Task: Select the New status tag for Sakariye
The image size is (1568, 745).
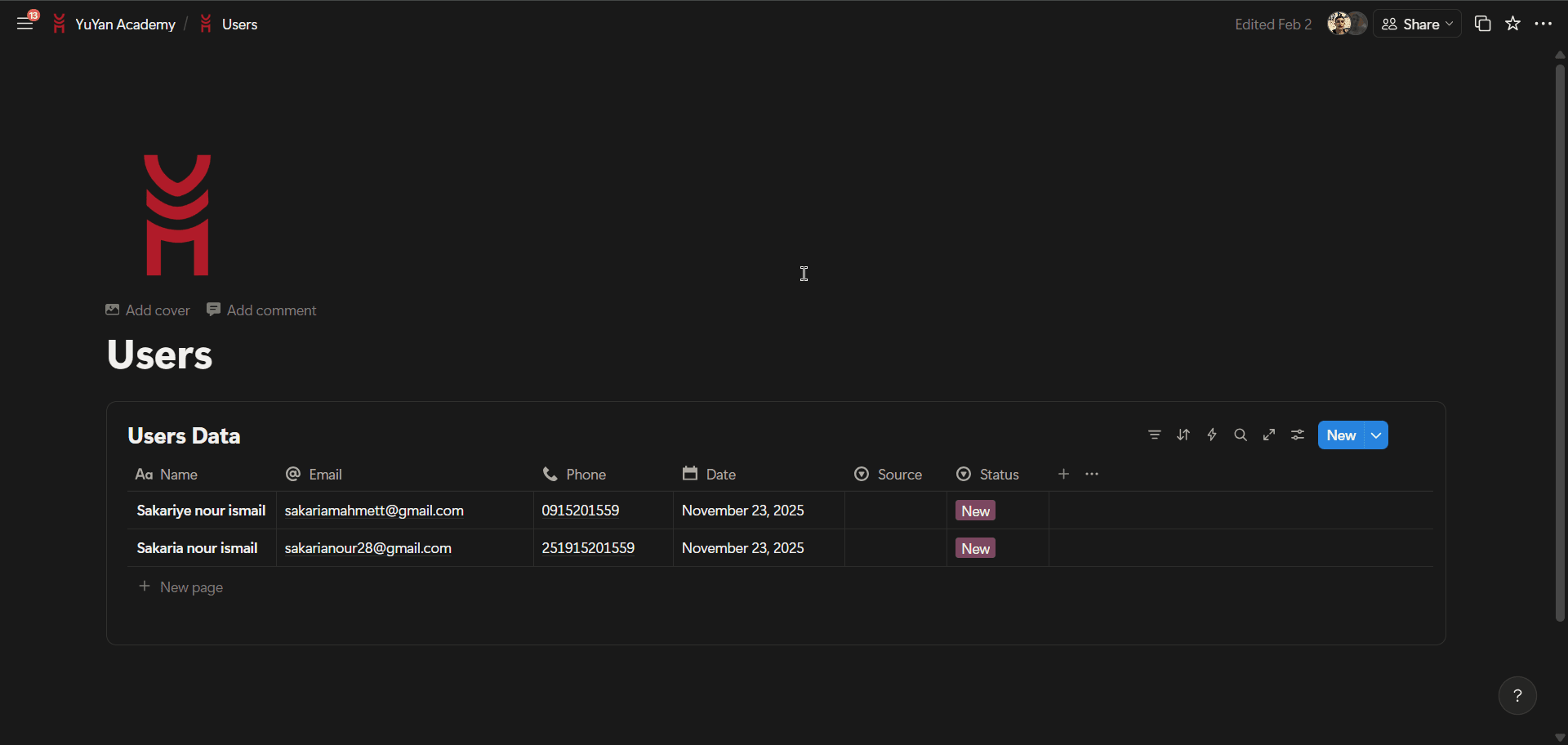Action: [x=975, y=511]
